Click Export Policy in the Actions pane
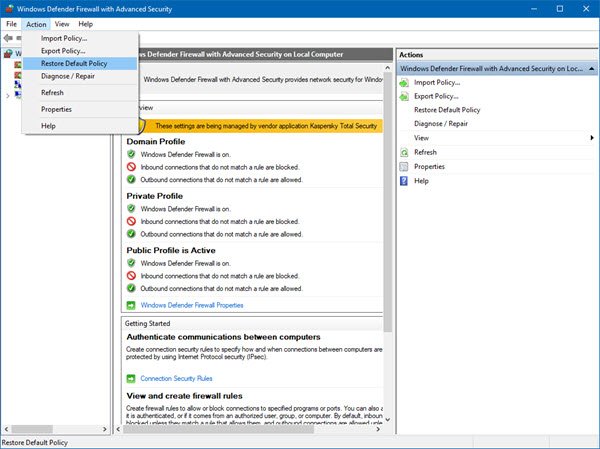 coord(436,96)
